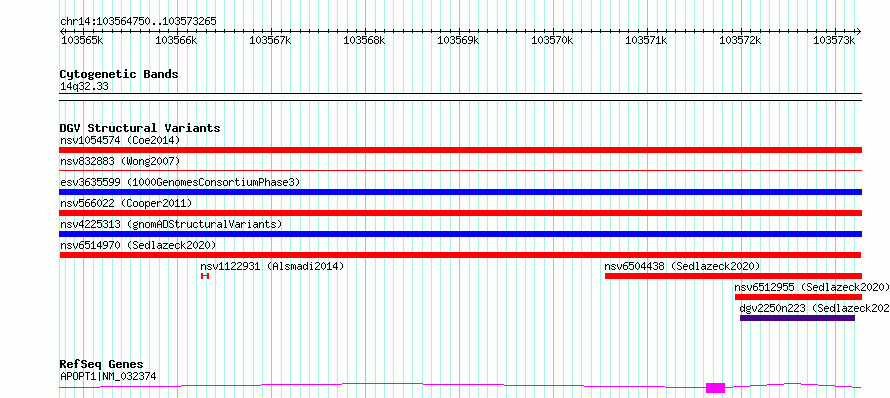Click the nsv6514970 (Sedlazeck2020) label

(138, 245)
